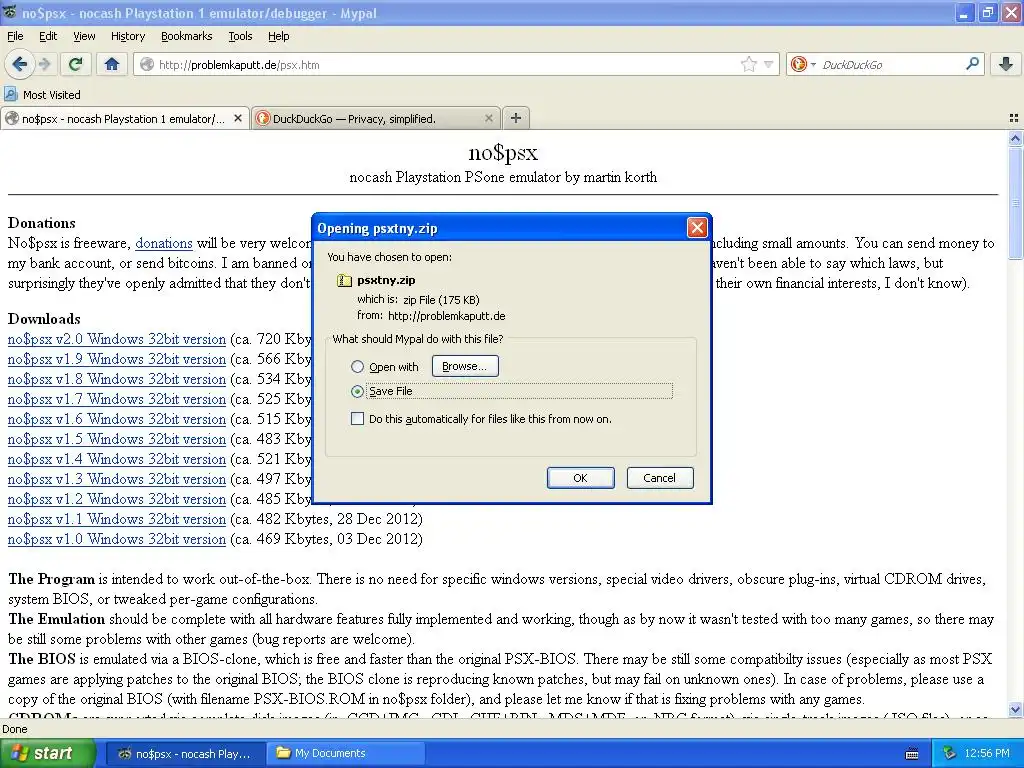Open the View menu
The height and width of the screenshot is (768, 1024).
(x=84, y=36)
